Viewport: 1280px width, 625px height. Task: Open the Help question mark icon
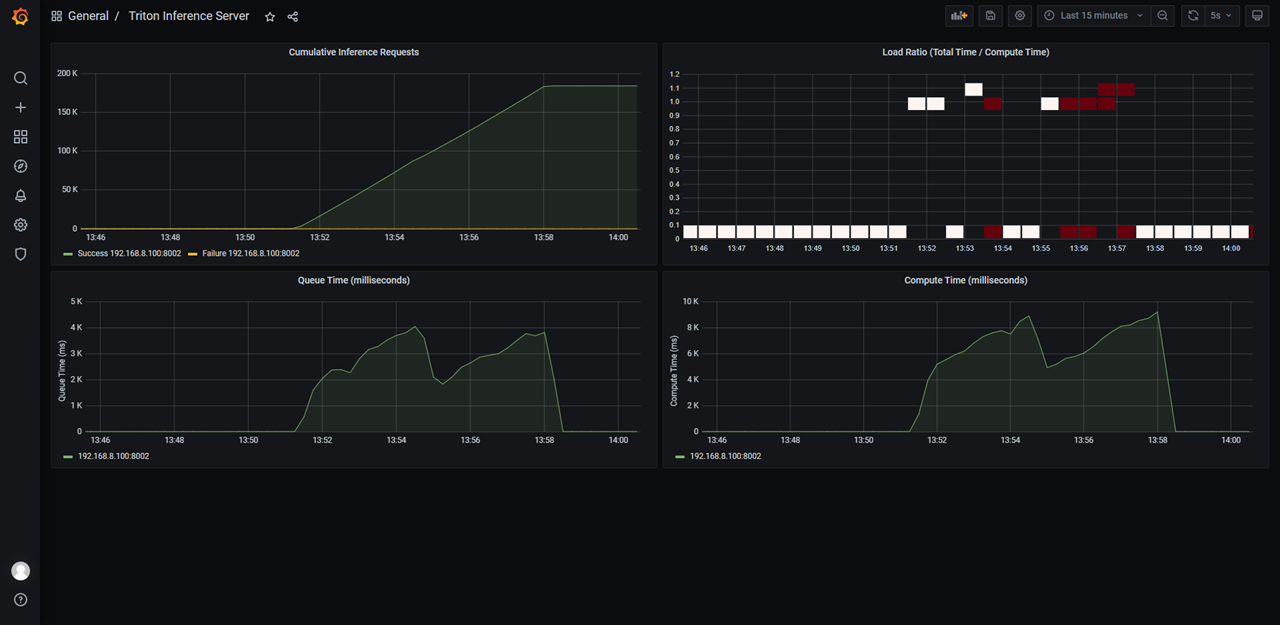(20, 600)
